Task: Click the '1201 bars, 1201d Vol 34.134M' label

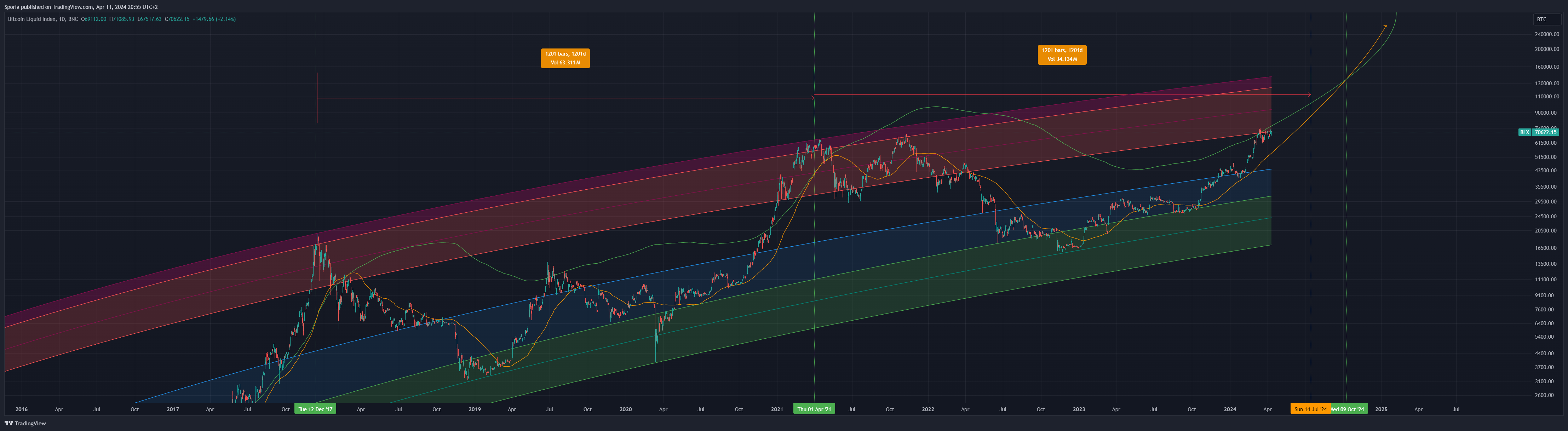Action: (1062, 55)
